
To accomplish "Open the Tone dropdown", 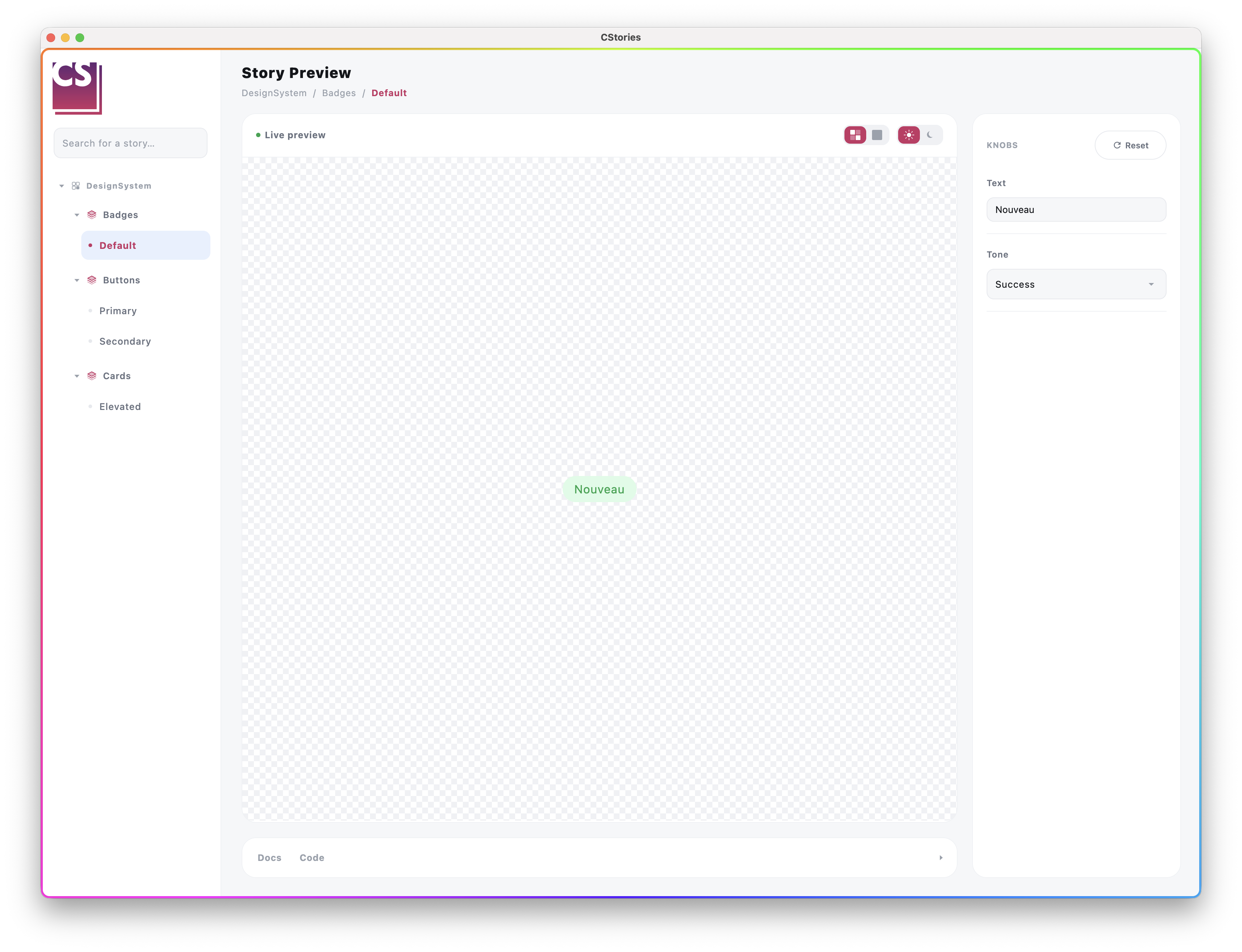I will pos(1076,284).
